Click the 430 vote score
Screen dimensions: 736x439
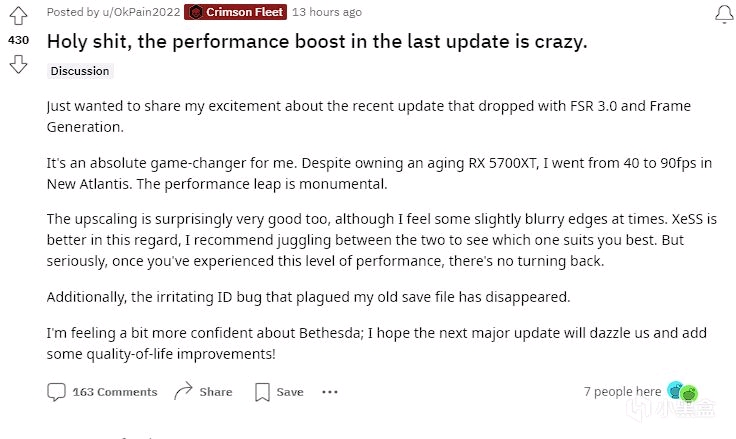point(18,40)
